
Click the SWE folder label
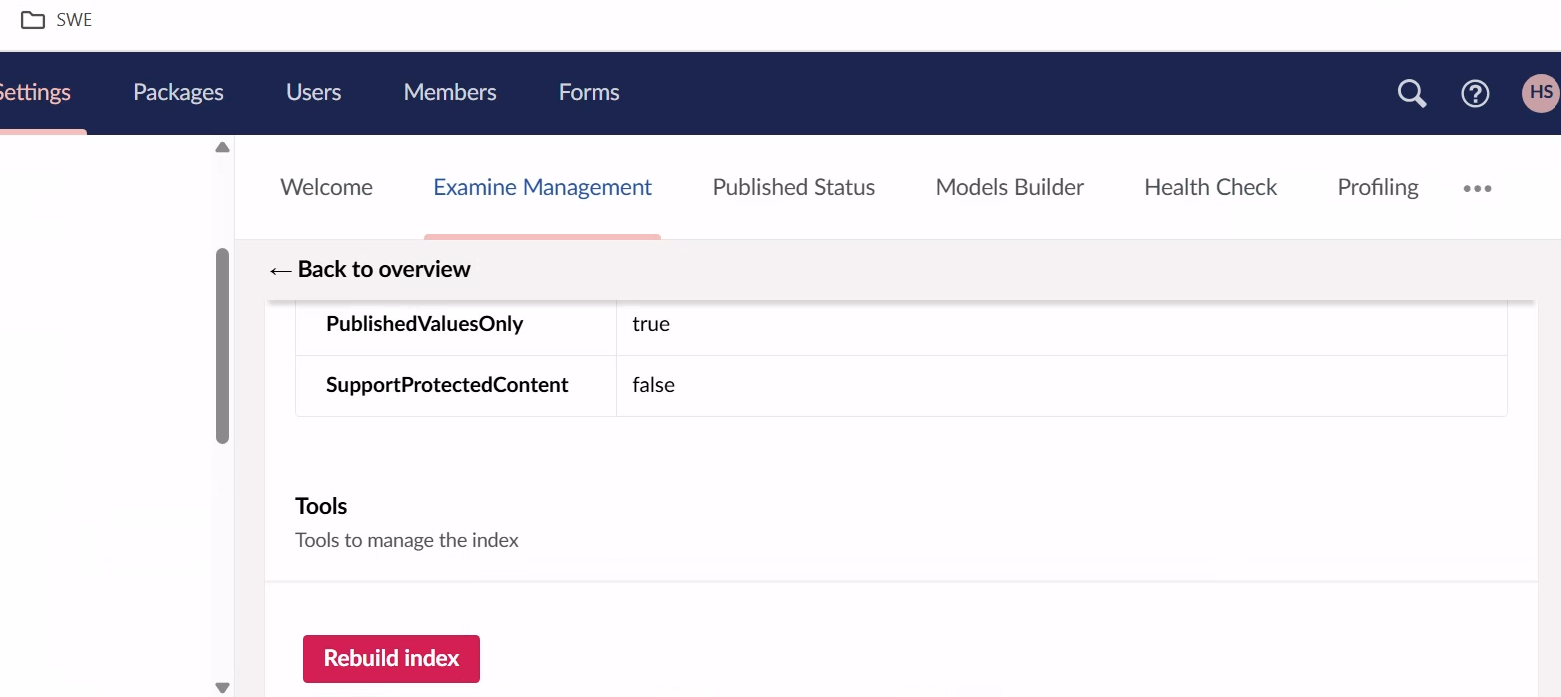pyautogui.click(x=74, y=20)
